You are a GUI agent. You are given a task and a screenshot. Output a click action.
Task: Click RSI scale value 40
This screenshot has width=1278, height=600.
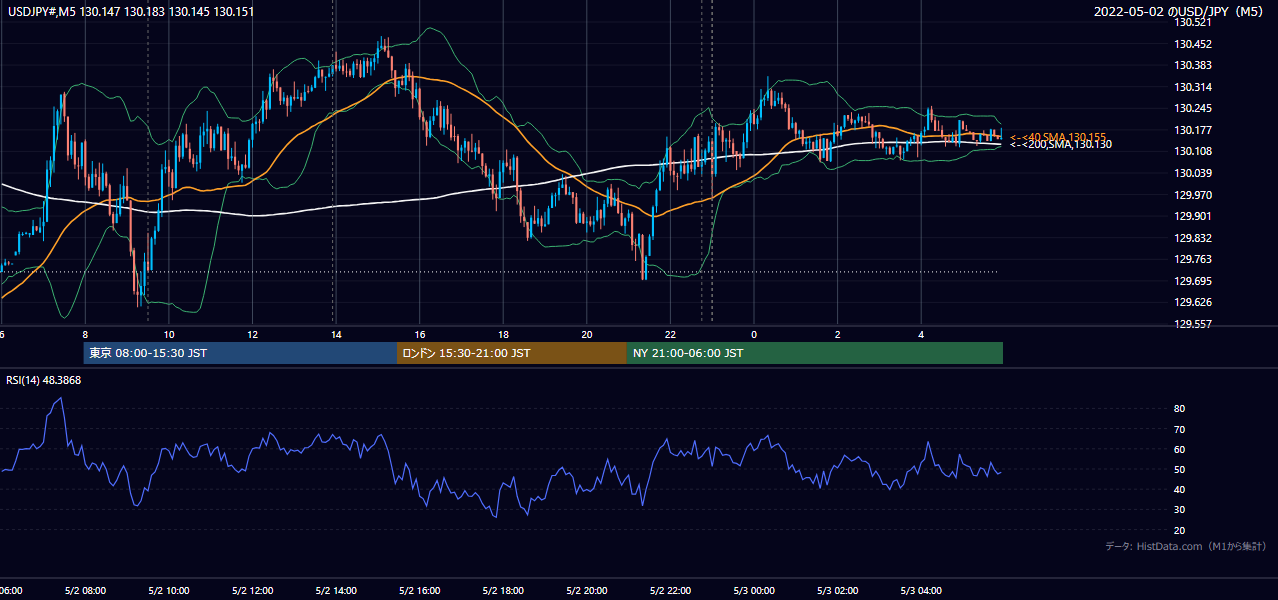(1180, 489)
